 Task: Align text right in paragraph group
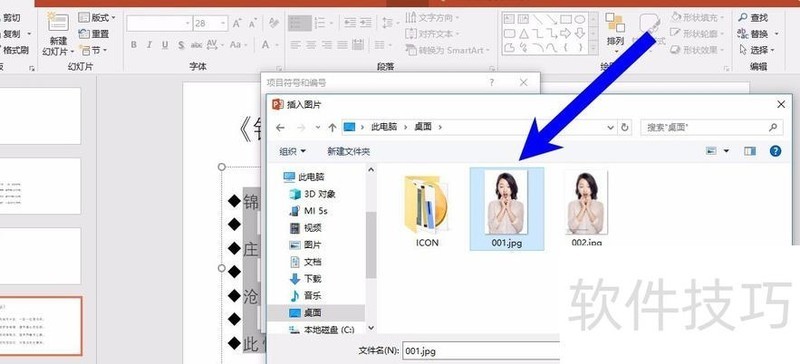click(327, 45)
